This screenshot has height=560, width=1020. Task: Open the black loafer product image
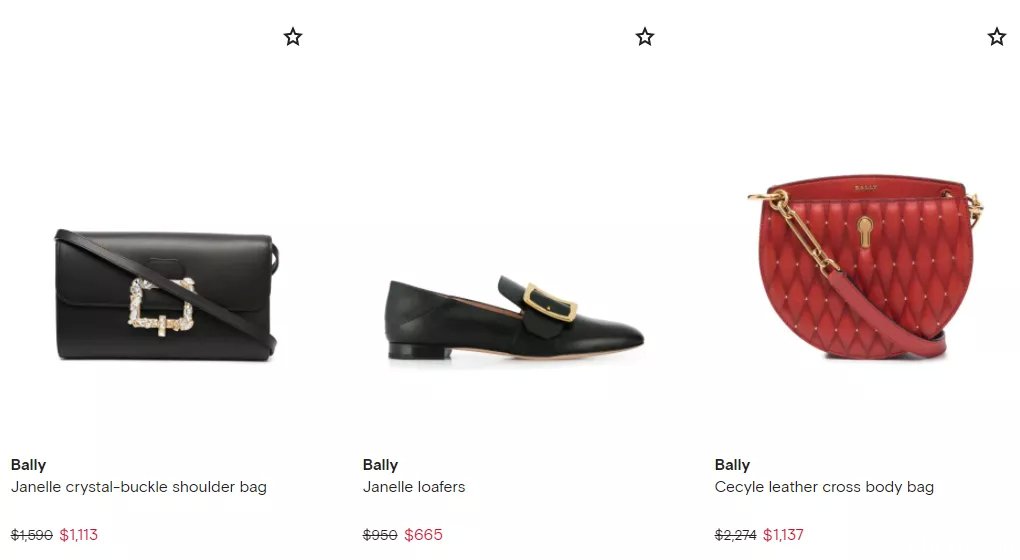click(515, 317)
